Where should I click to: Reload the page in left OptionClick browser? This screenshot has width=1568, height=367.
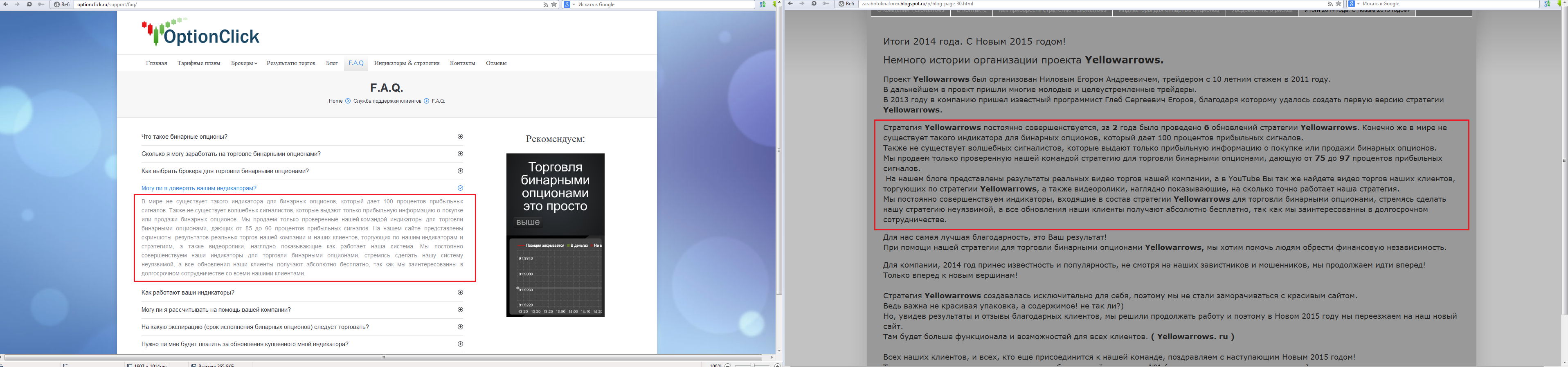29,4
